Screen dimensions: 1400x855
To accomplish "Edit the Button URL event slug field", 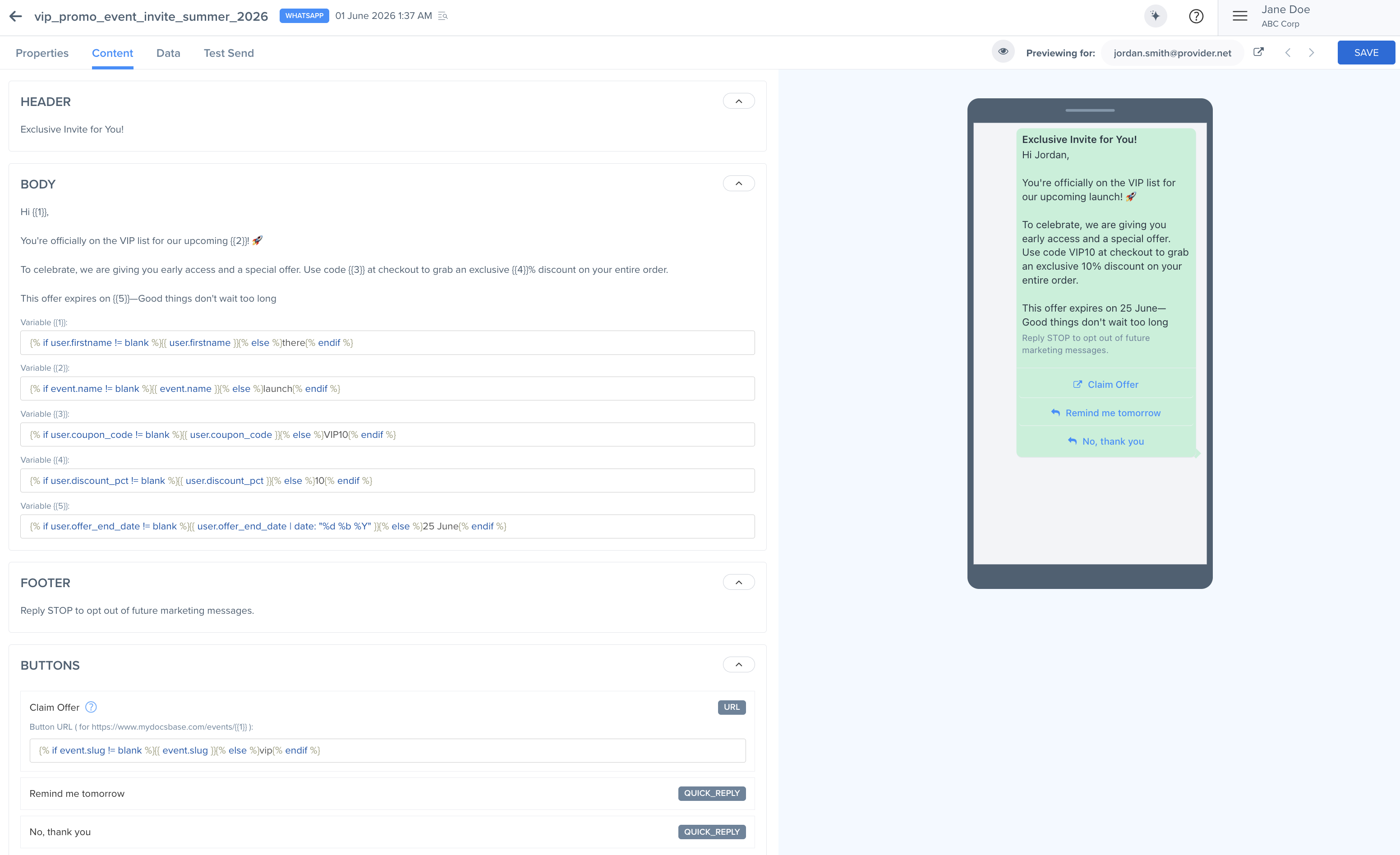I will 387,750.
